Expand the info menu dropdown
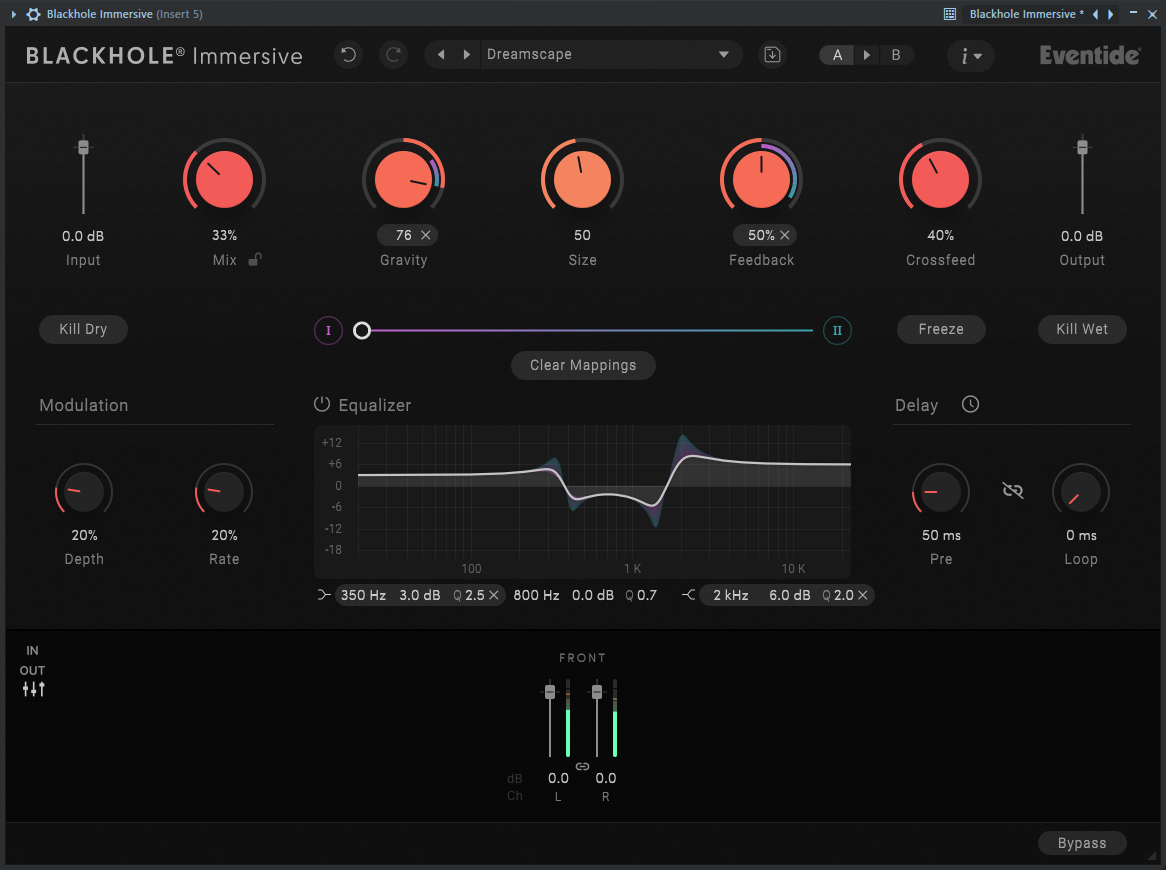The image size is (1166, 870). (x=970, y=56)
